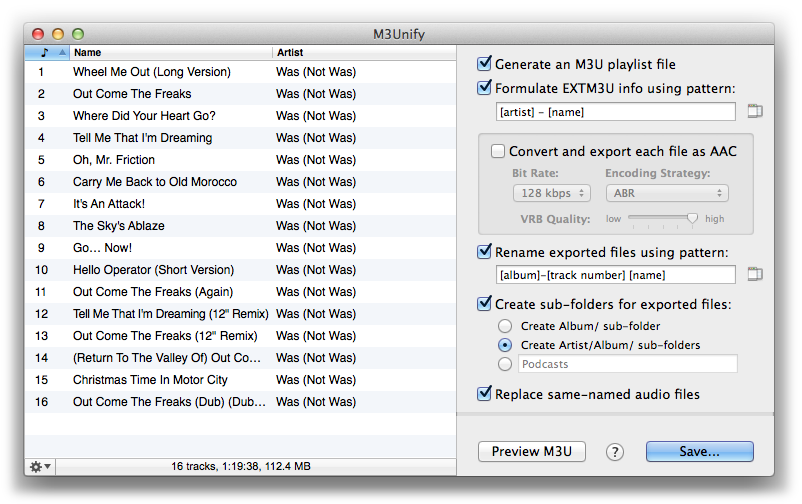Toggle Rename exported files using pattern
Viewport: 802px width, 504px height.
click(484, 252)
